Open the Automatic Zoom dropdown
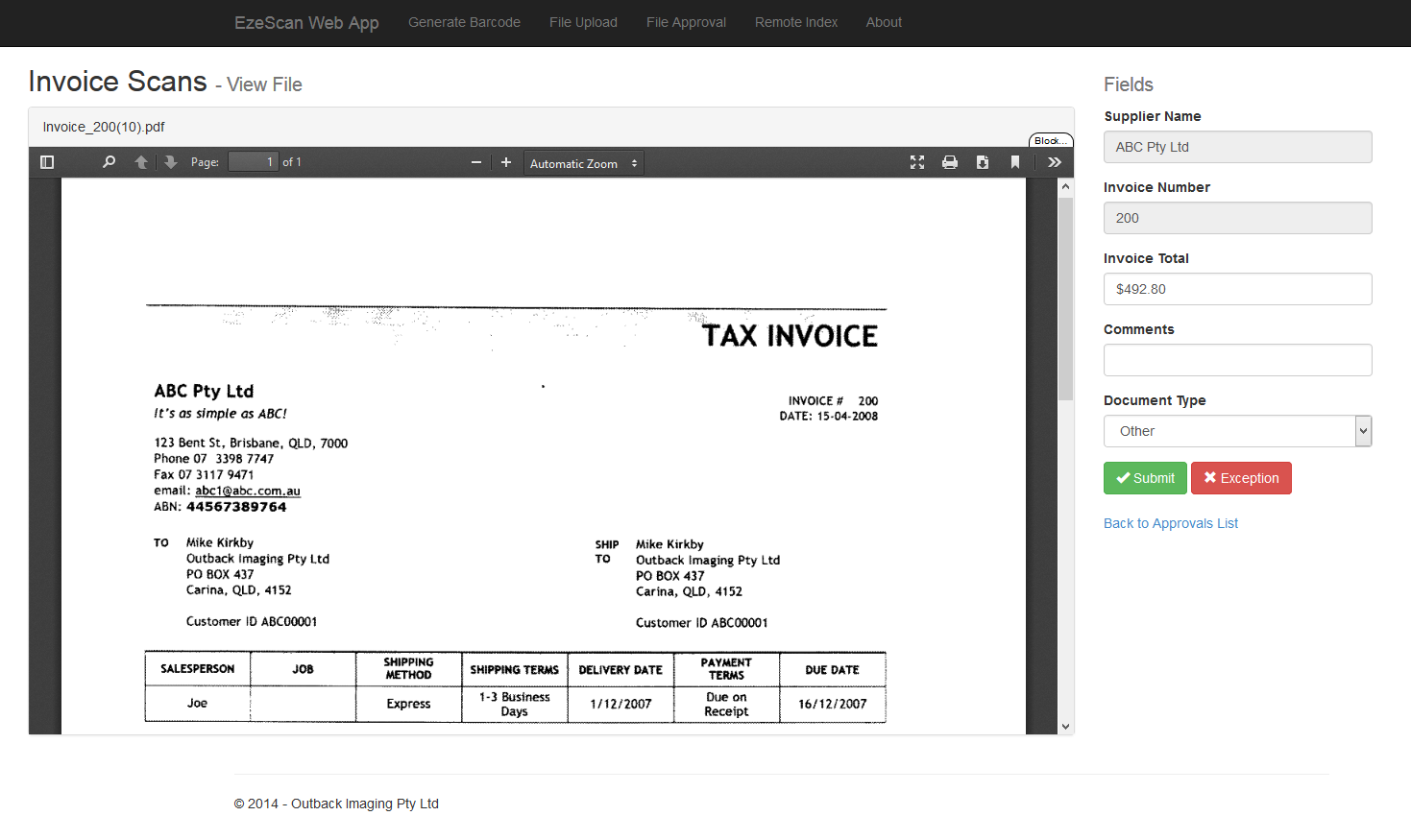The image size is (1411, 840). click(583, 163)
